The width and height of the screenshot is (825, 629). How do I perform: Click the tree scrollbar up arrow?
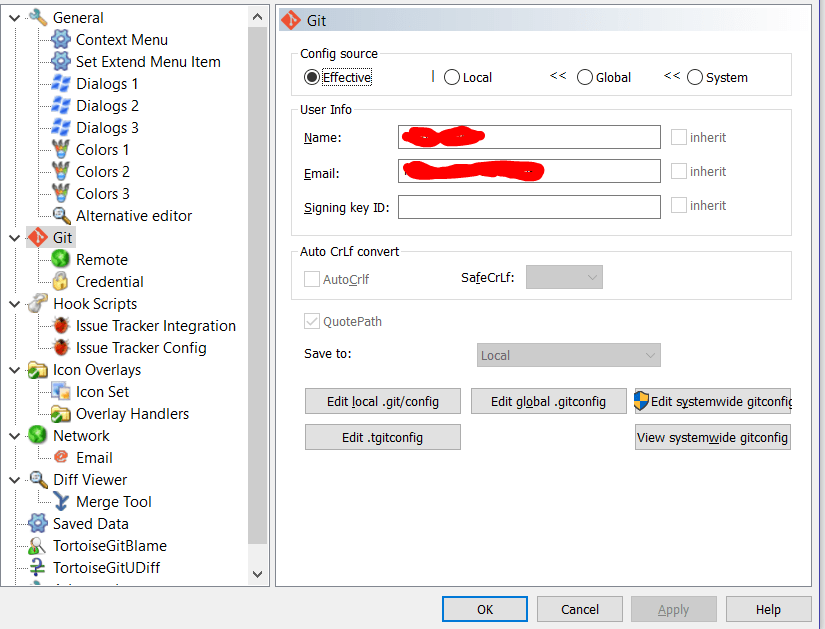[x=258, y=17]
